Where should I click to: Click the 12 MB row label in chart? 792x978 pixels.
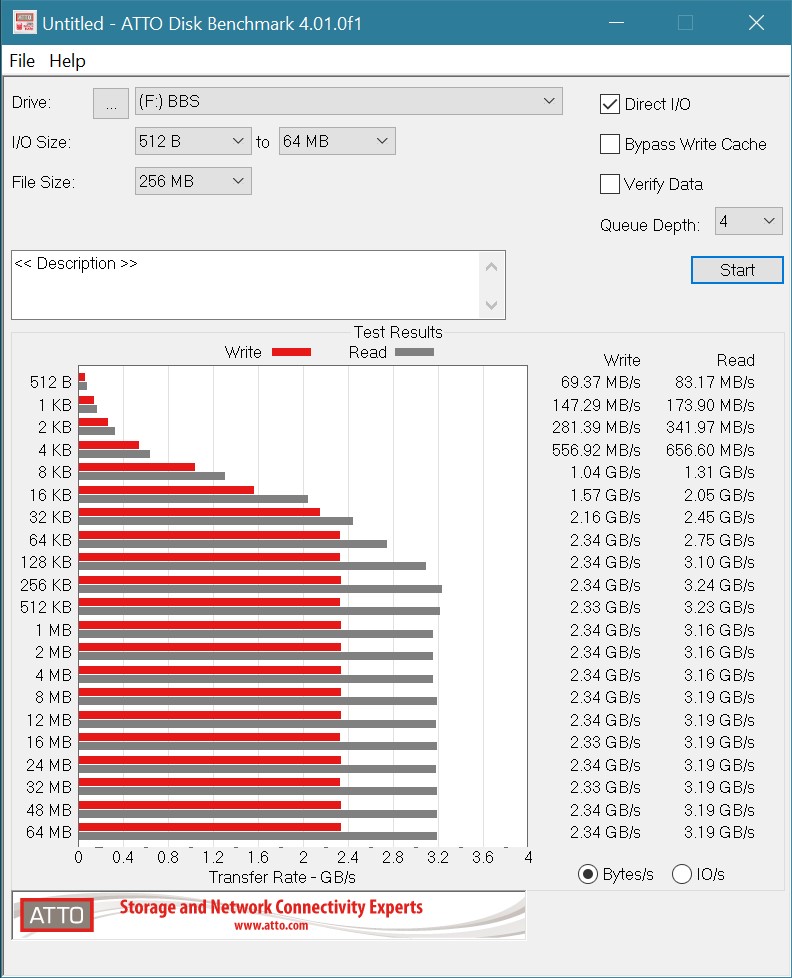49,720
